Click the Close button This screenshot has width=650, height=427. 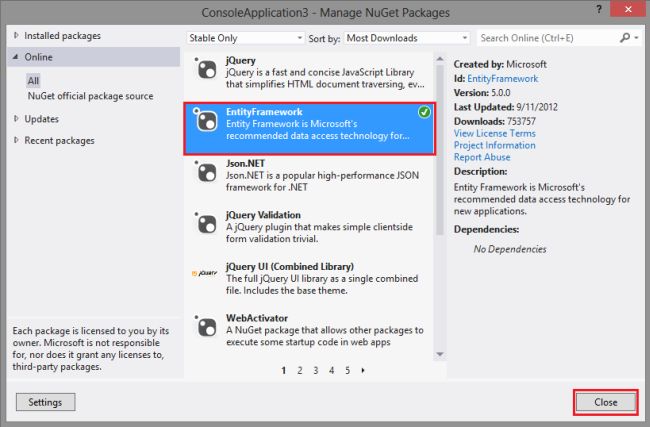point(606,402)
